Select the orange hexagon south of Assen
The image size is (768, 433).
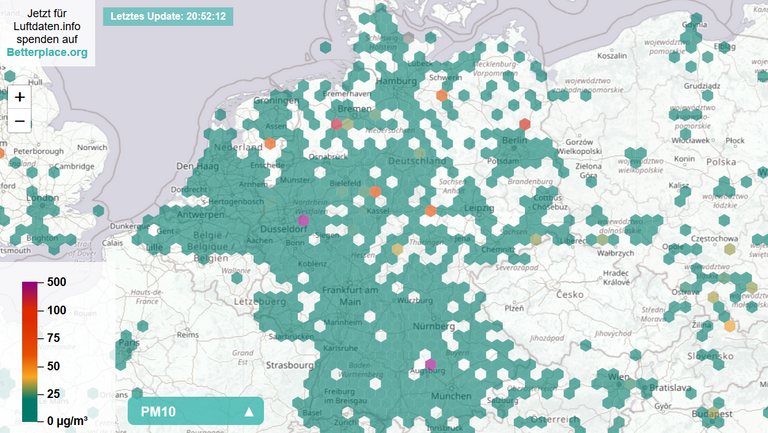[270, 144]
